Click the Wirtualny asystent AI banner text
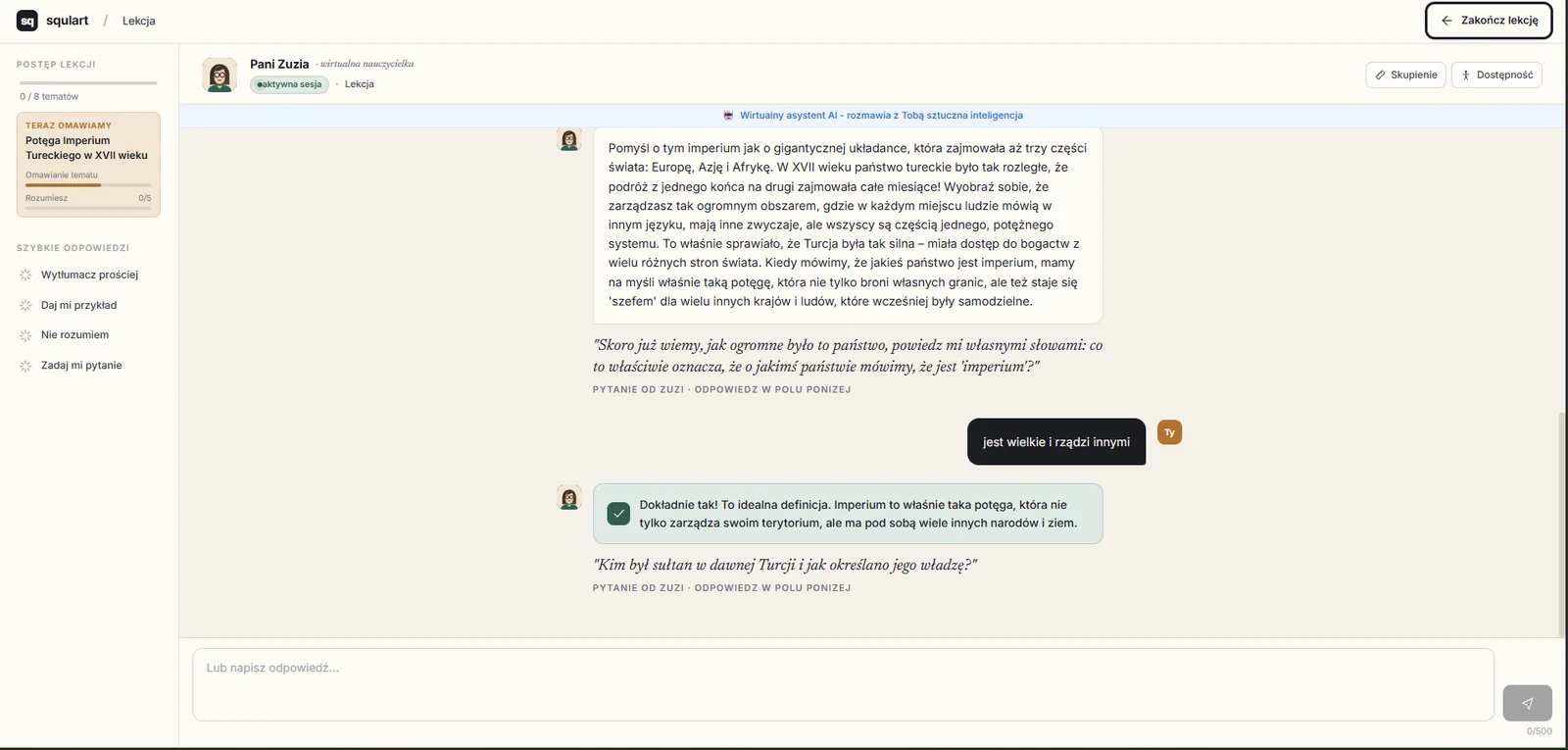 click(881, 116)
